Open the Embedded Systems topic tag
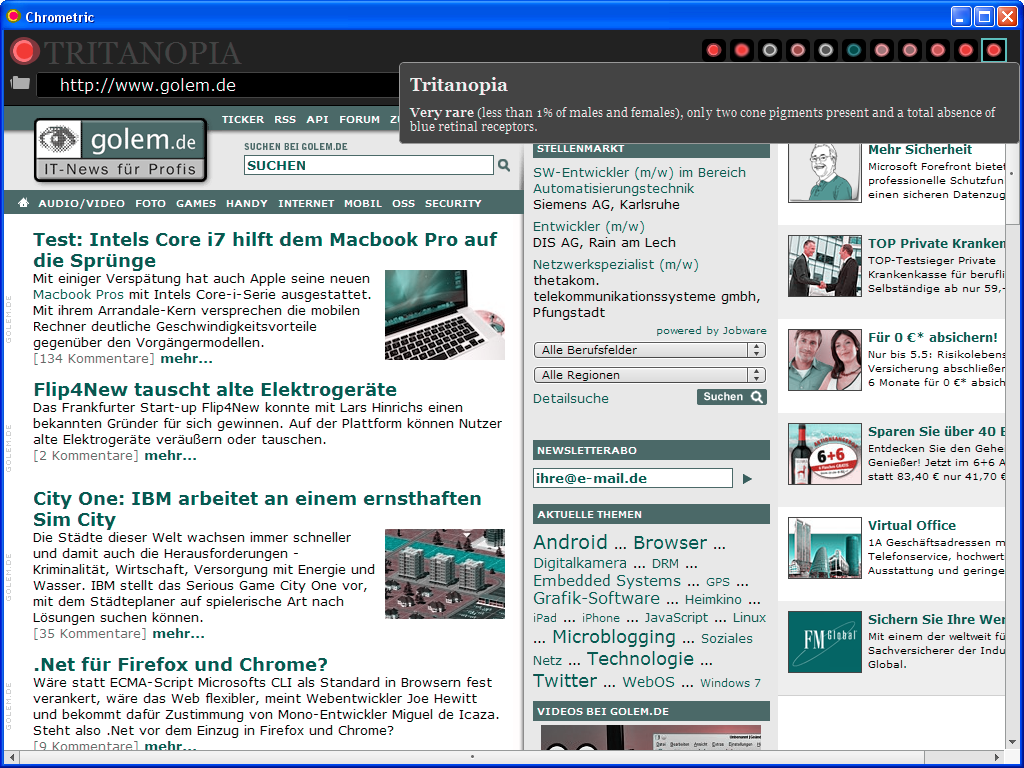Screen dimensions: 1024x768 coord(607,581)
